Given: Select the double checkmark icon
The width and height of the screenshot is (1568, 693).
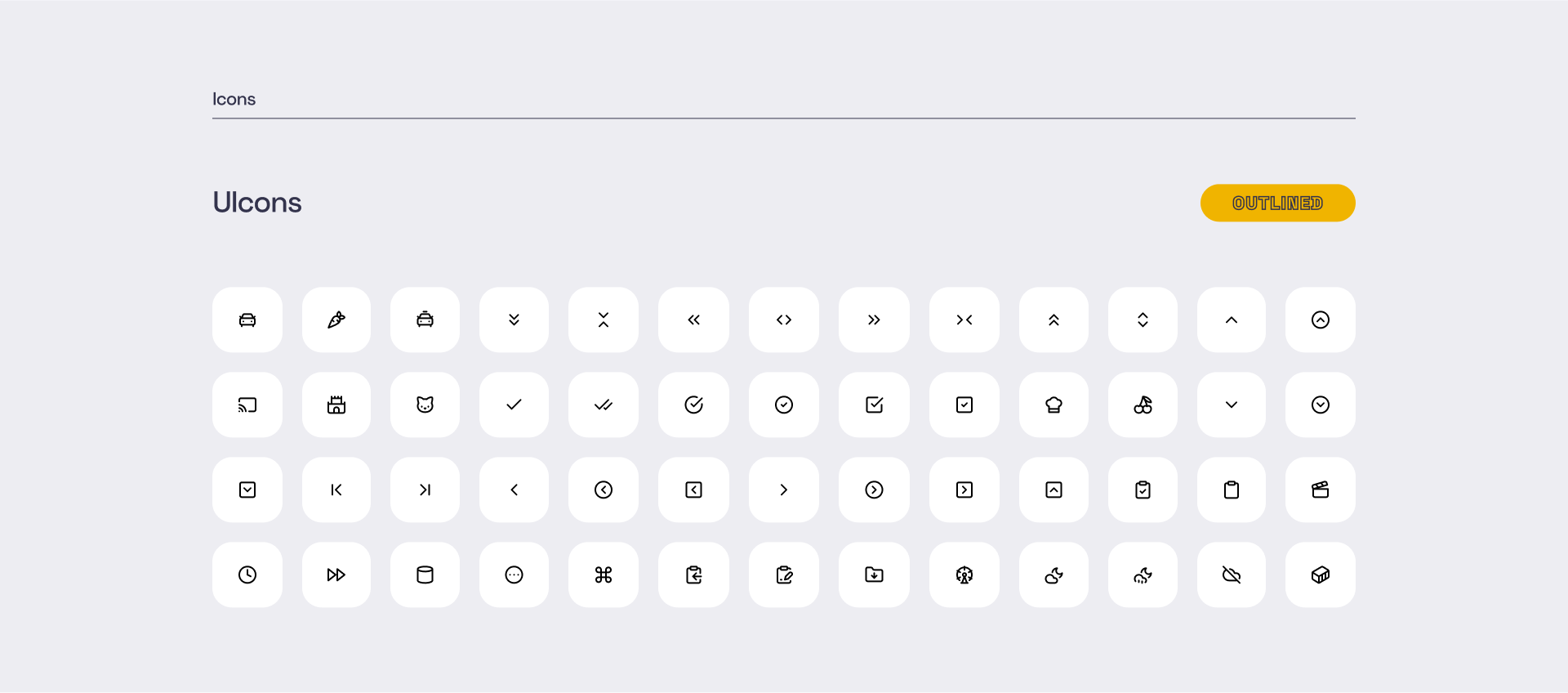Looking at the screenshot, I should 604,405.
